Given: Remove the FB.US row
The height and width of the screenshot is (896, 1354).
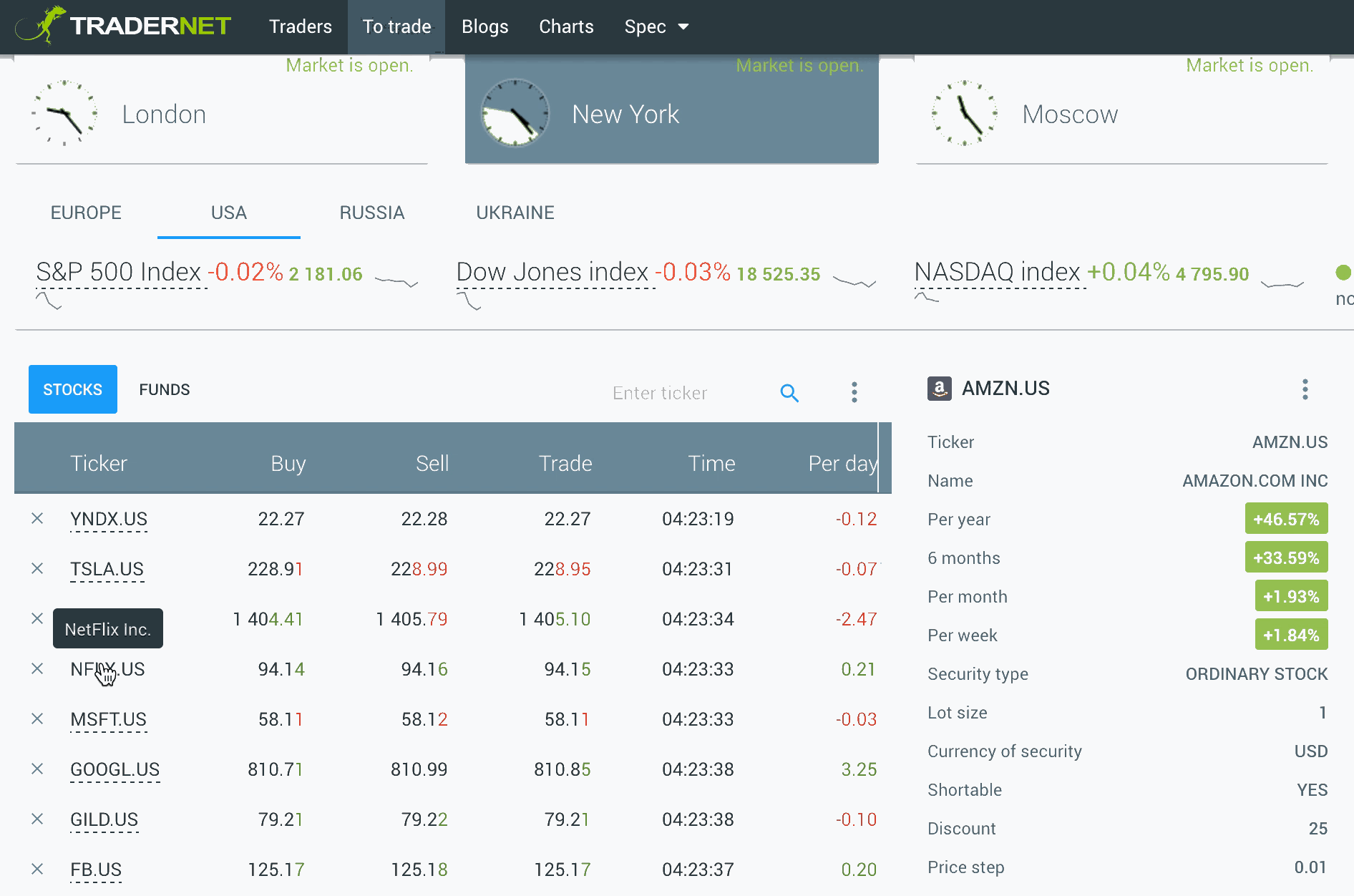Looking at the screenshot, I should coord(37,869).
